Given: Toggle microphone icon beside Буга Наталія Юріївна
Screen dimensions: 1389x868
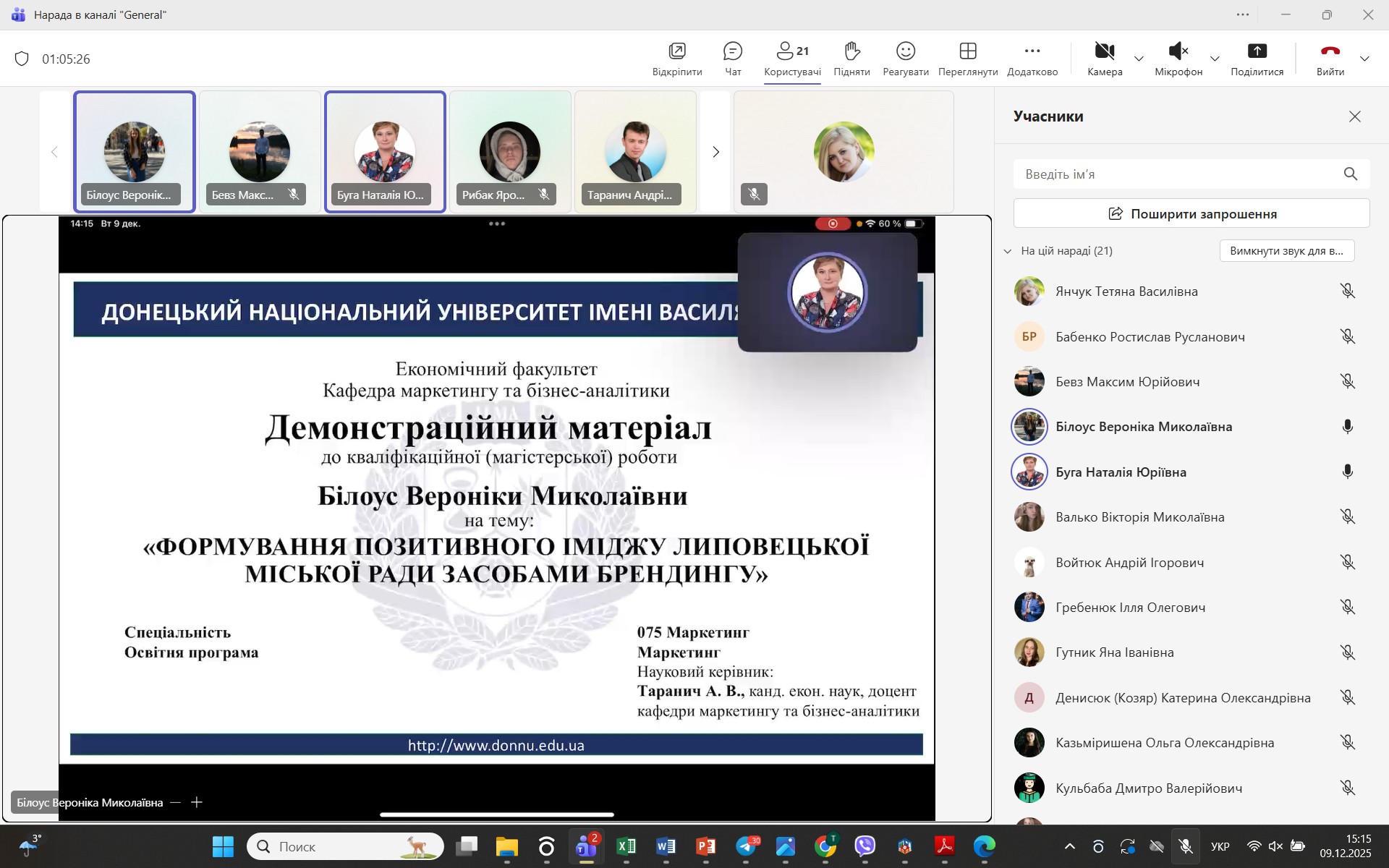Looking at the screenshot, I should click(1347, 472).
